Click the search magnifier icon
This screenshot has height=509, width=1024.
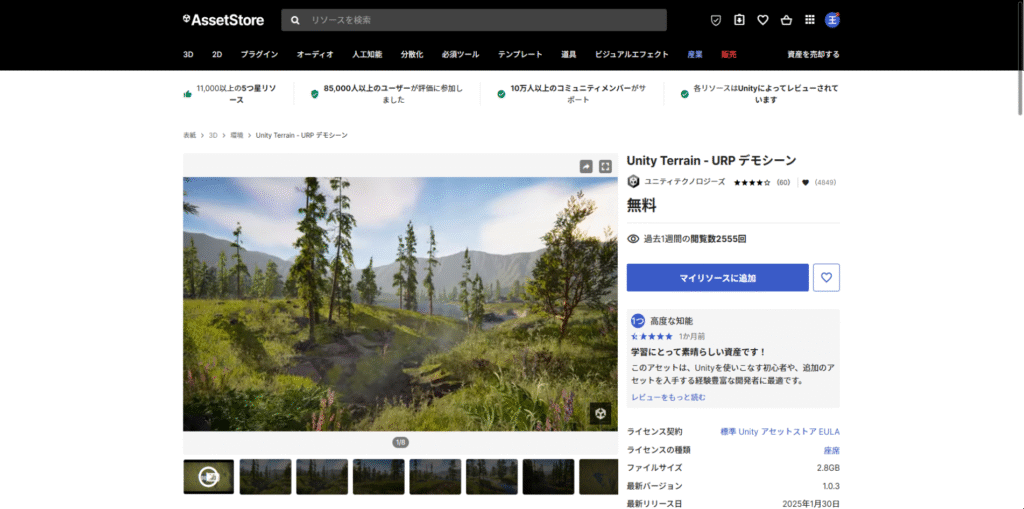click(x=295, y=20)
